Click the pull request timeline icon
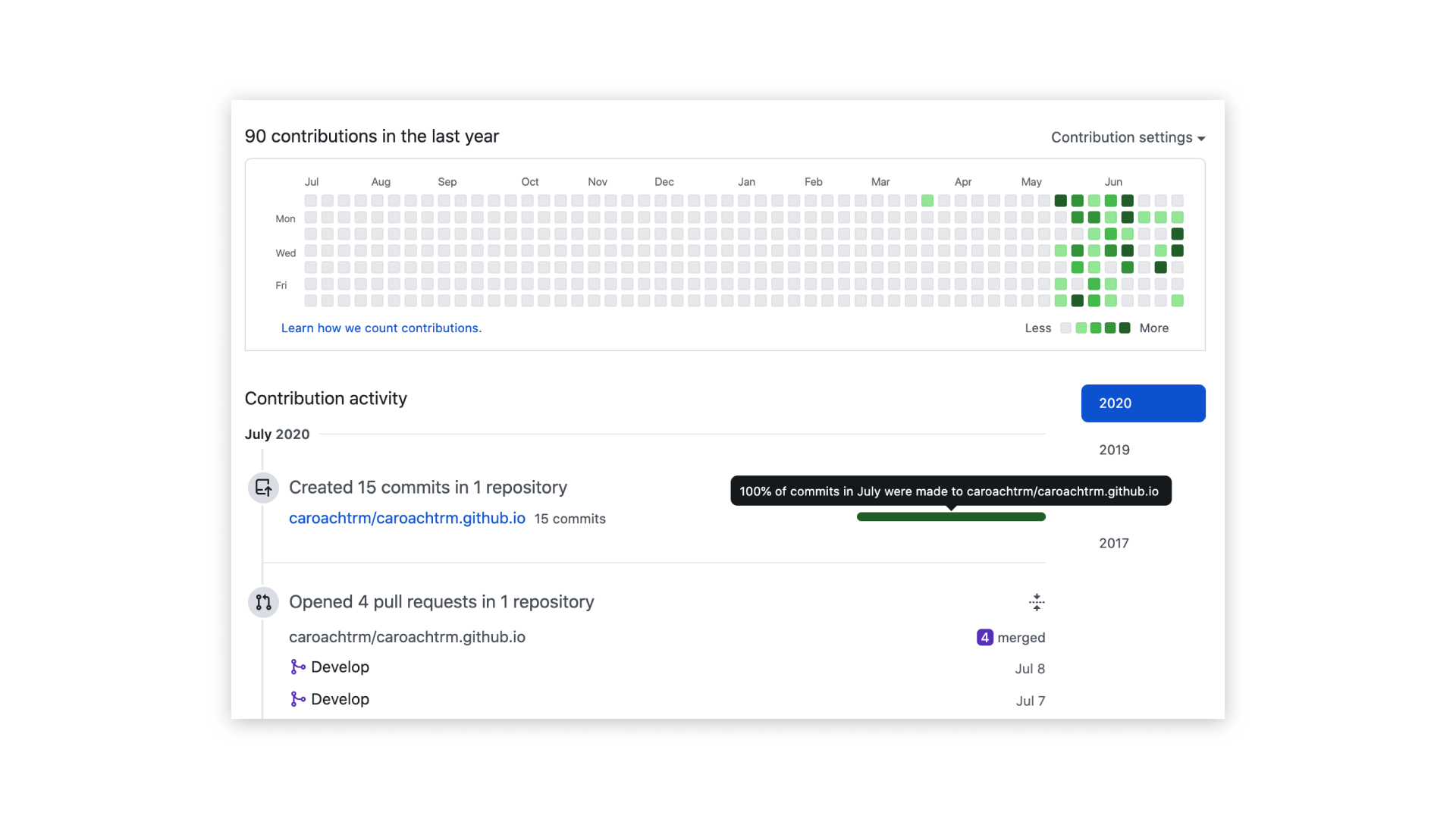The width and height of the screenshot is (1456, 819). tap(263, 602)
